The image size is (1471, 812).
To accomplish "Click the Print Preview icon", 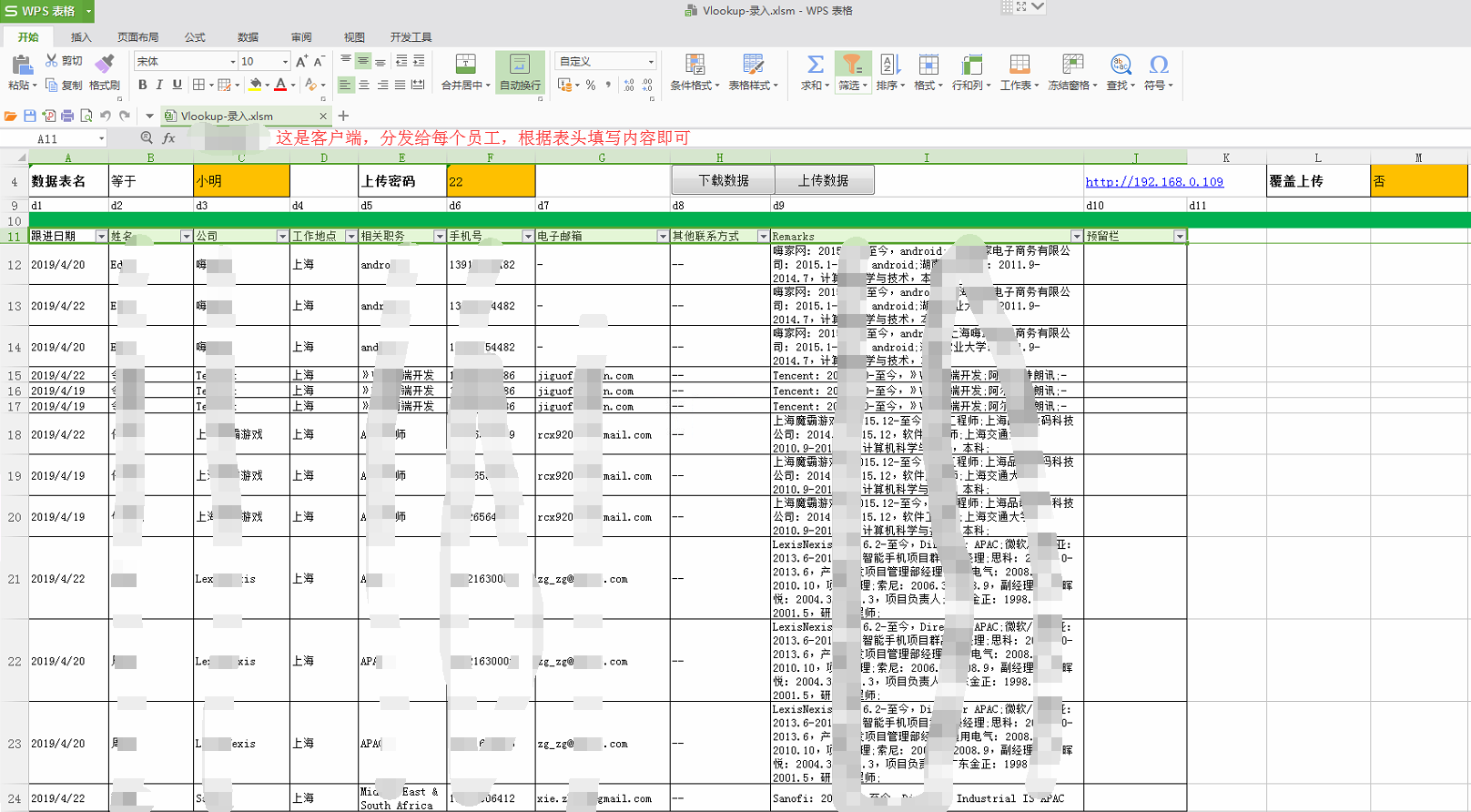I will tap(86, 116).
